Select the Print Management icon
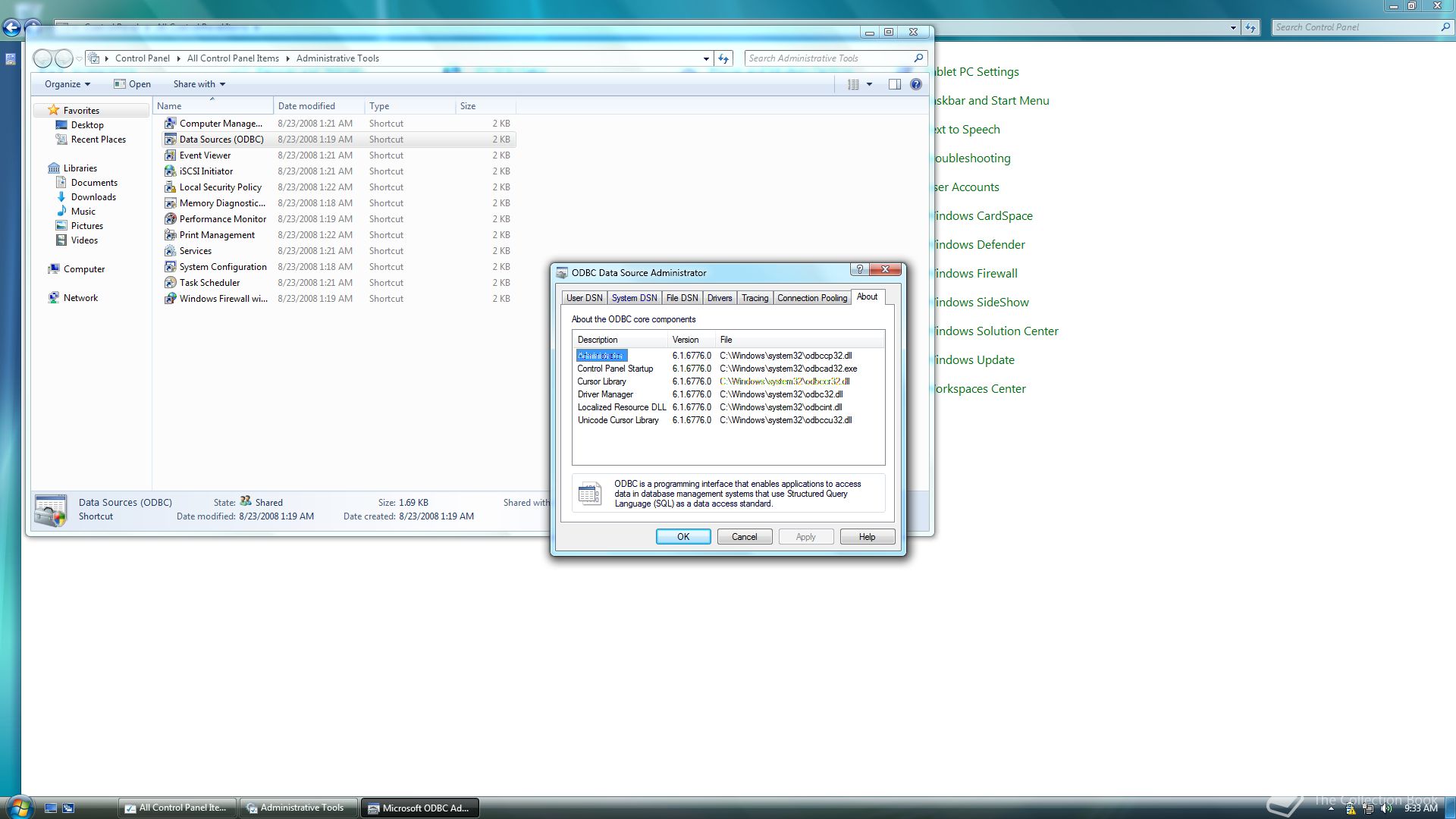1456x819 pixels. coord(171,234)
